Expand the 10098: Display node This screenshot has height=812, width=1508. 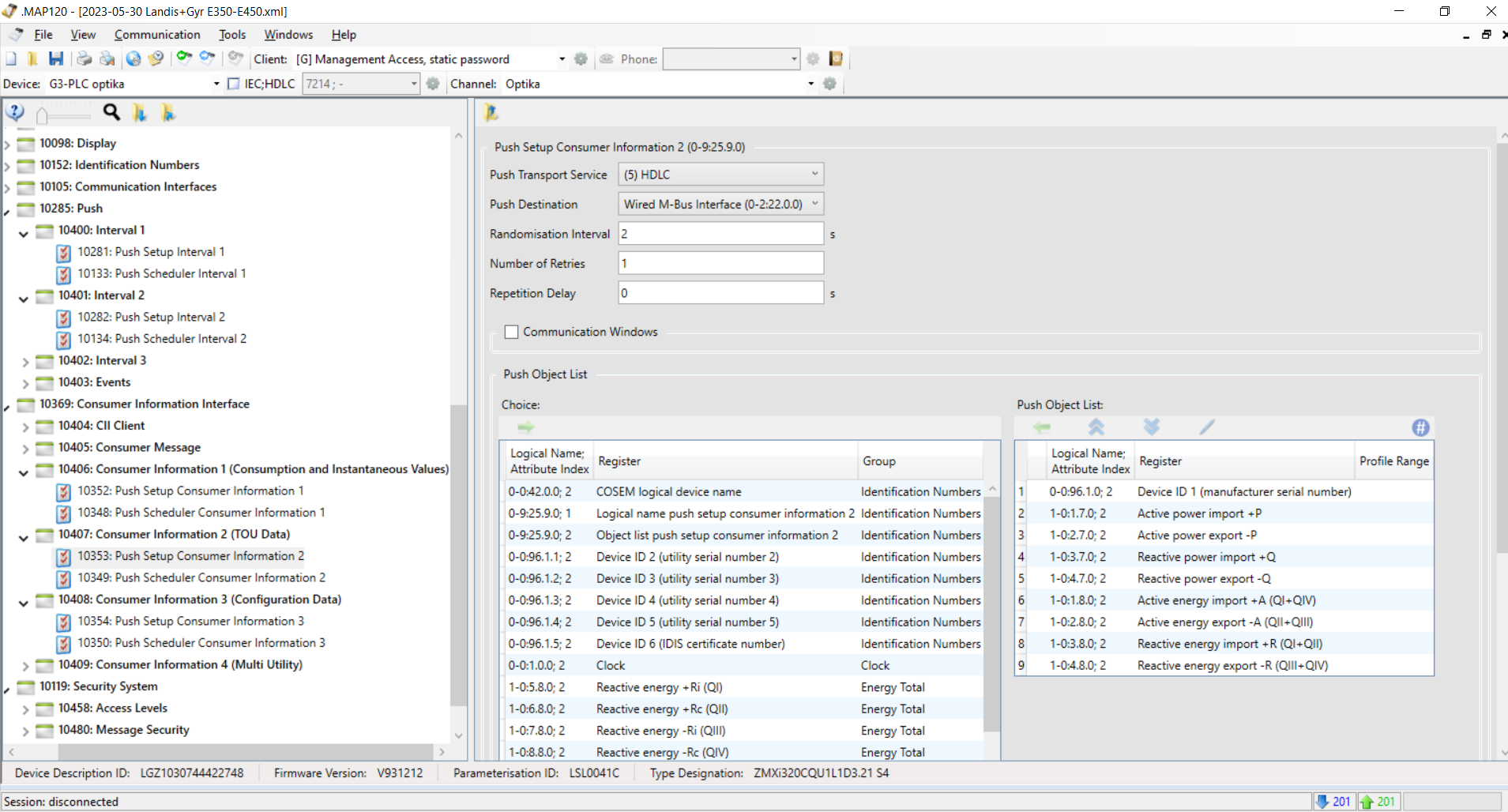pyautogui.click(x=7, y=145)
